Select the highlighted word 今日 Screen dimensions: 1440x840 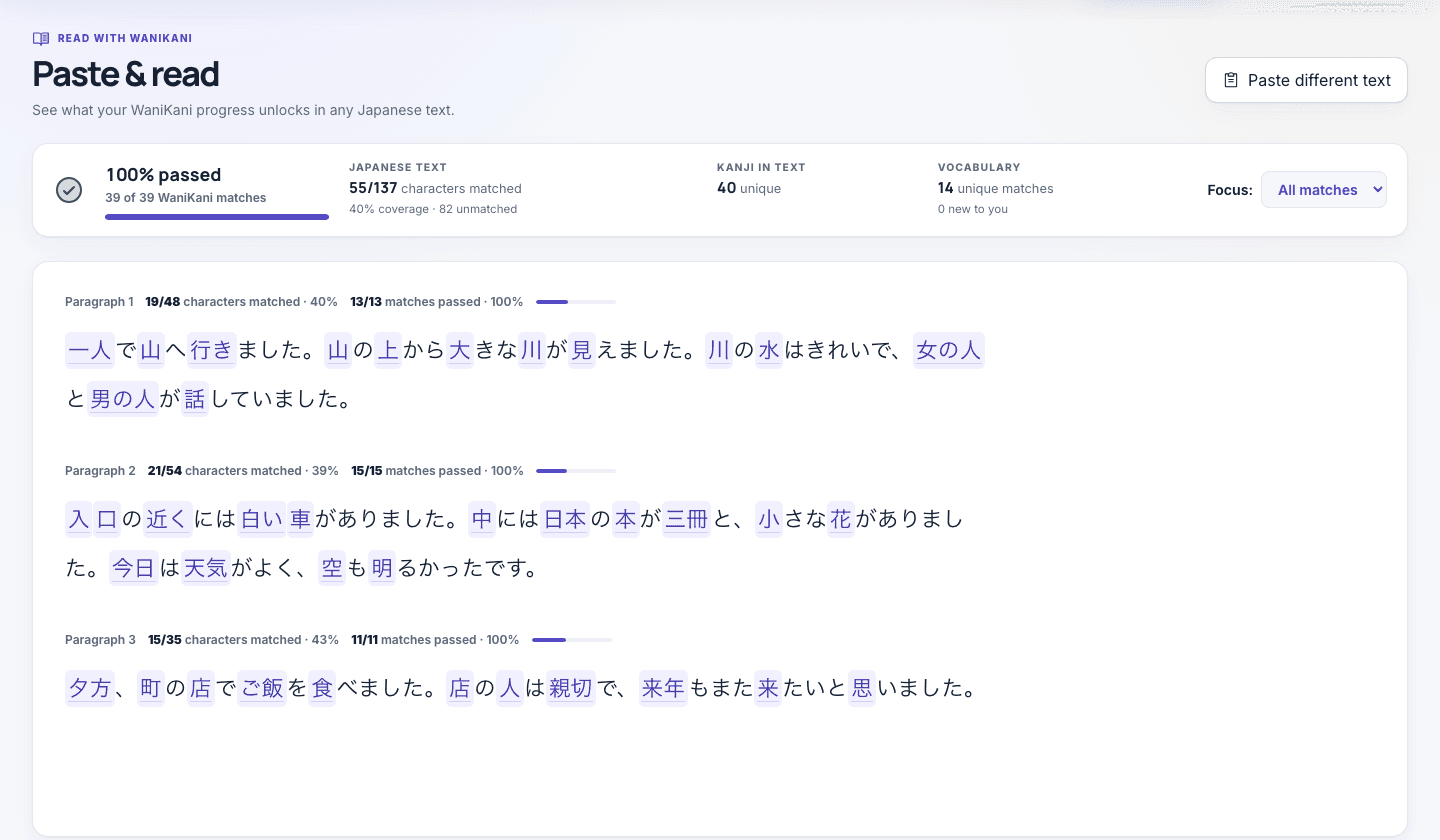coord(134,568)
